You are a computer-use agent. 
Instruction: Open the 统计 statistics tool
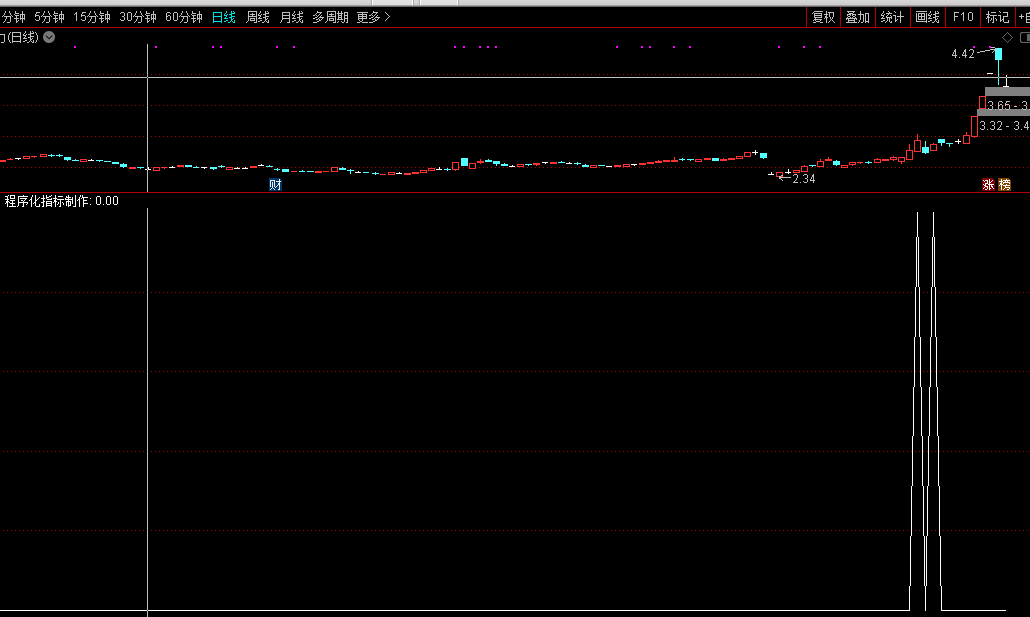coord(892,17)
